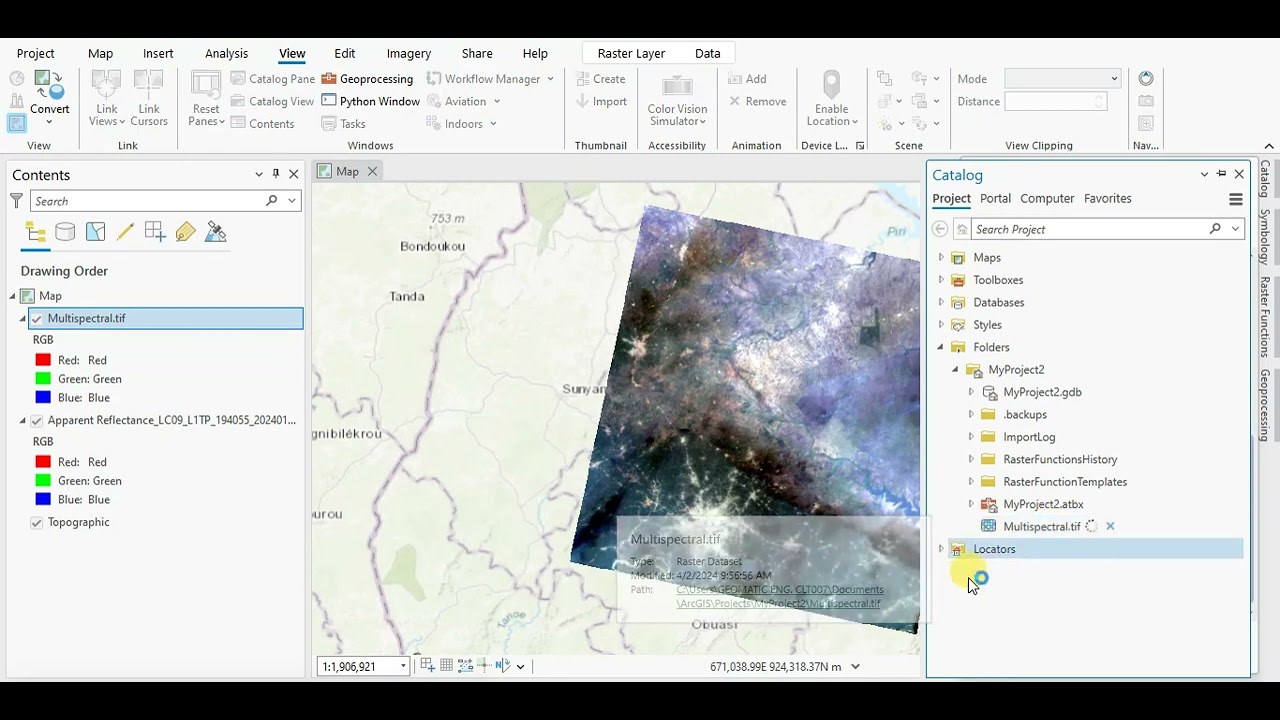1280x720 pixels.
Task: Toggle Apparent Reflectance layer visibility checkbox
Action: tap(37, 421)
